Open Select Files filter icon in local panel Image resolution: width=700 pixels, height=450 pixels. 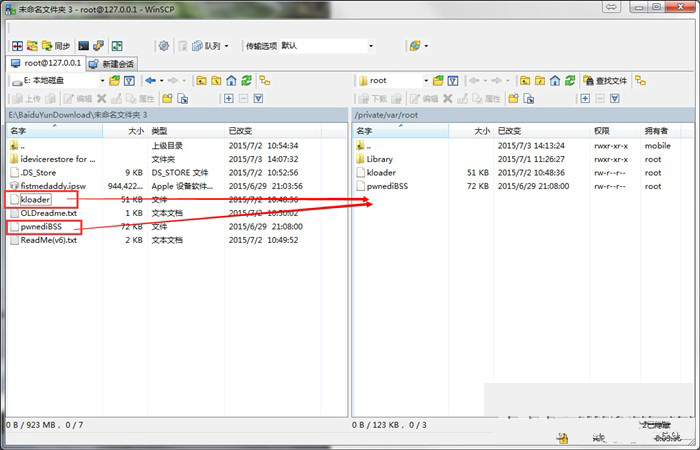point(258,98)
